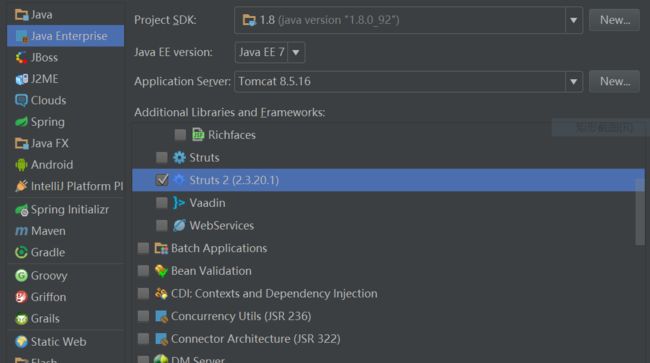Click New button beside Application Server

click(x=614, y=81)
